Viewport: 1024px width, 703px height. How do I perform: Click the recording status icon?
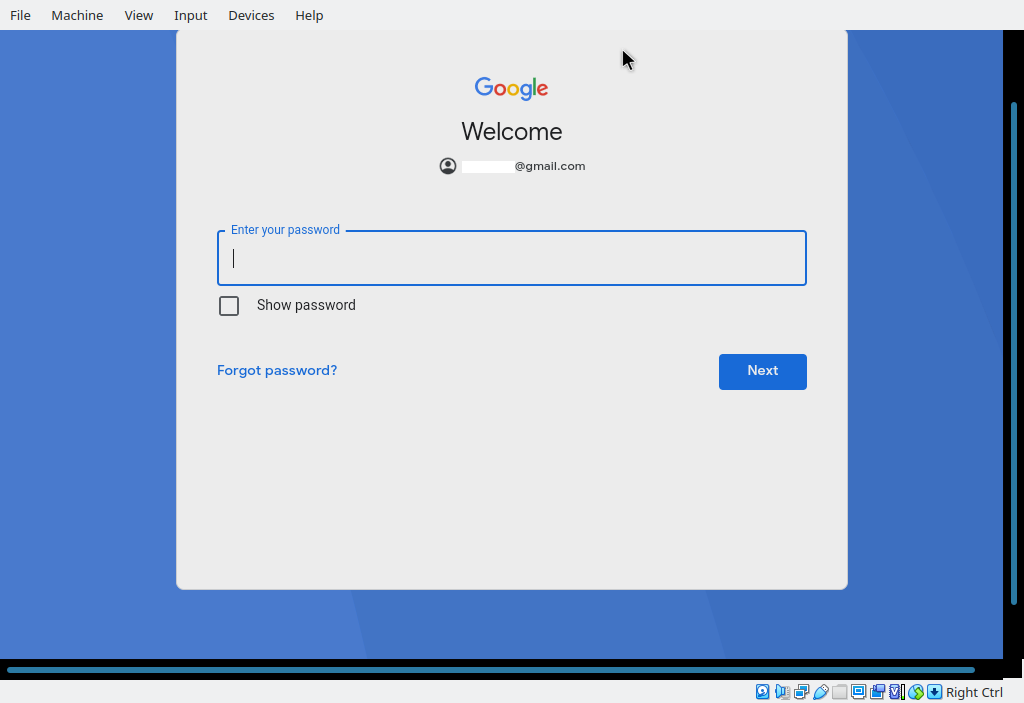click(x=878, y=692)
